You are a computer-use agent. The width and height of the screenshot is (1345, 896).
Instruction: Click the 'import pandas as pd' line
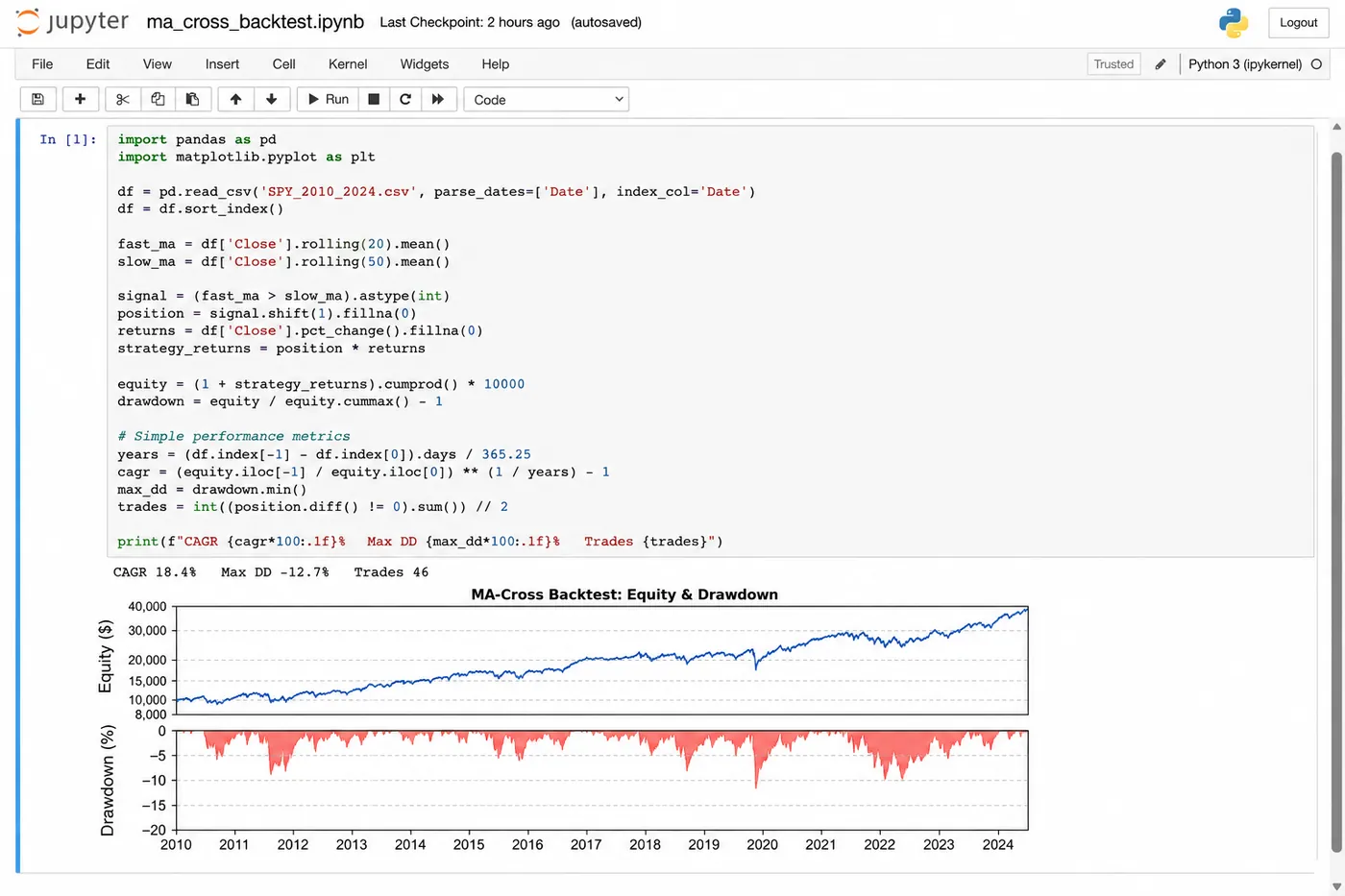pyautogui.click(x=197, y=139)
